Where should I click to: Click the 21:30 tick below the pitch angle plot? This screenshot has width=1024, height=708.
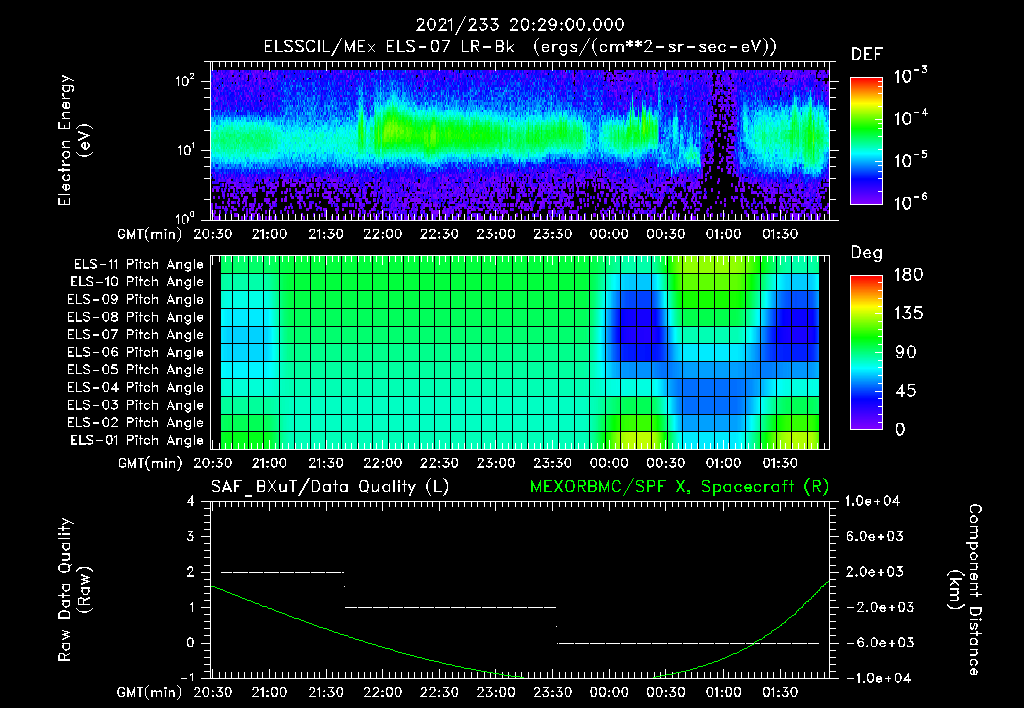click(326, 463)
